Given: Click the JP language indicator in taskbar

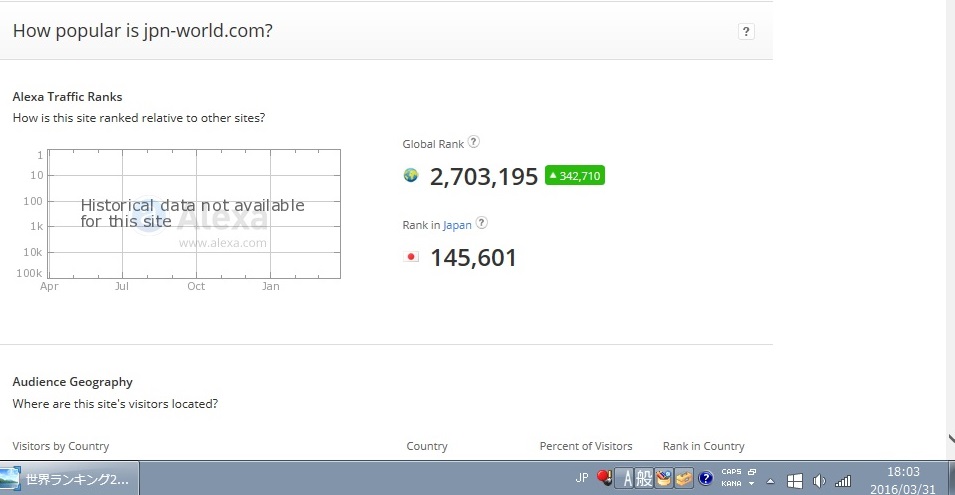Looking at the screenshot, I should click(582, 478).
